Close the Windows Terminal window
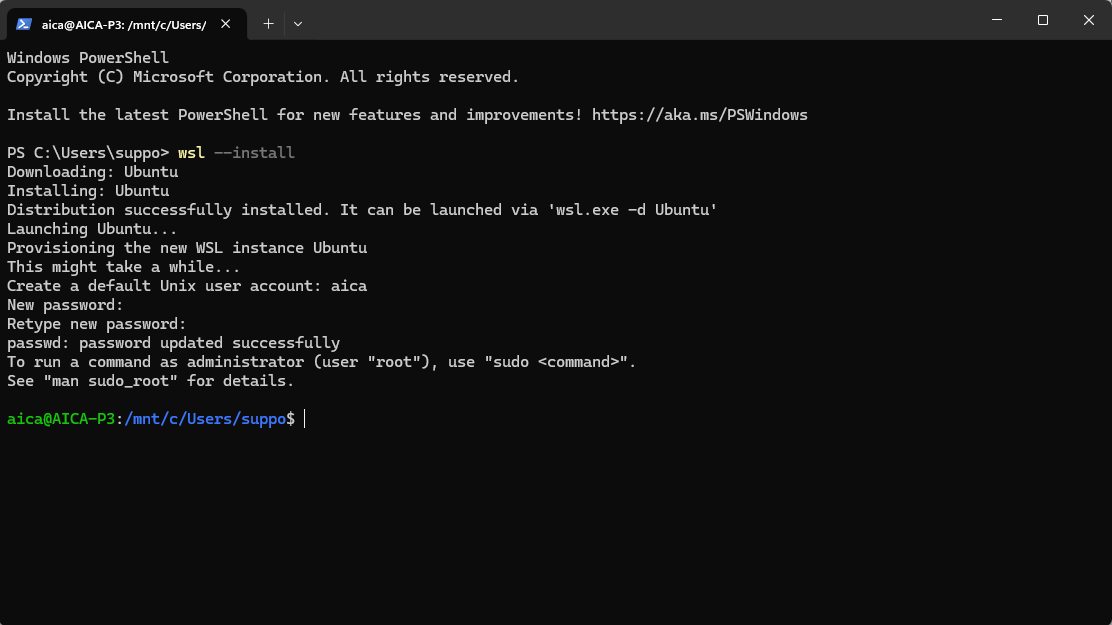Viewport: 1112px width, 625px height. tap(1089, 20)
